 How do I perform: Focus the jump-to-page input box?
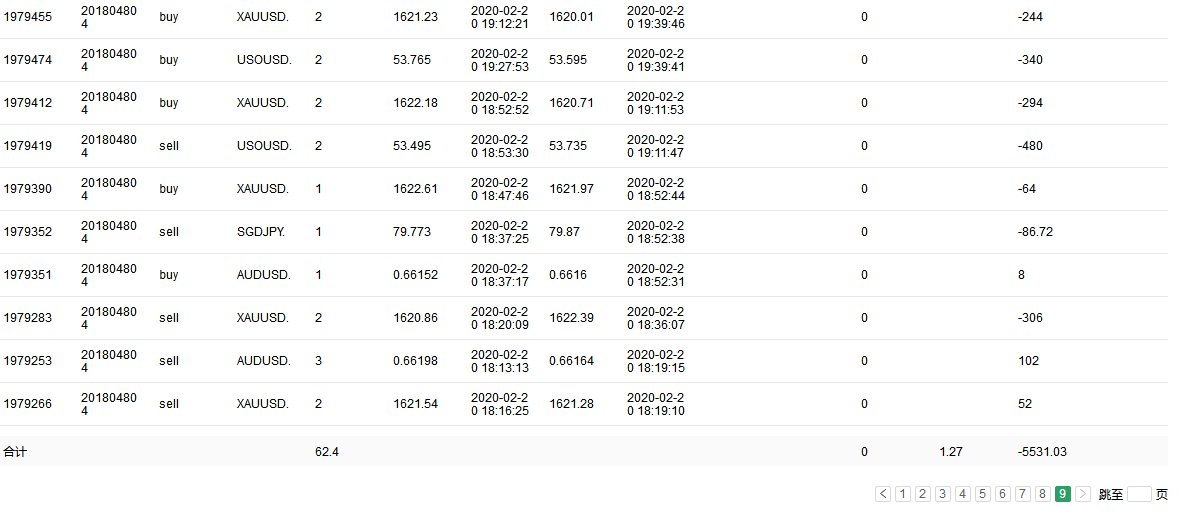click(1139, 494)
